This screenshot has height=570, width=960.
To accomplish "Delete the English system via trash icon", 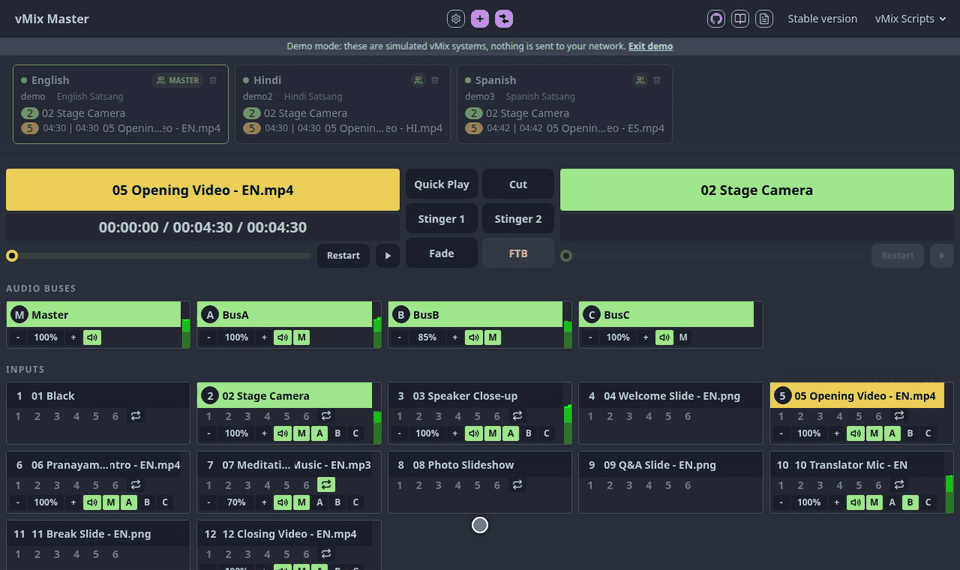I will pos(213,80).
